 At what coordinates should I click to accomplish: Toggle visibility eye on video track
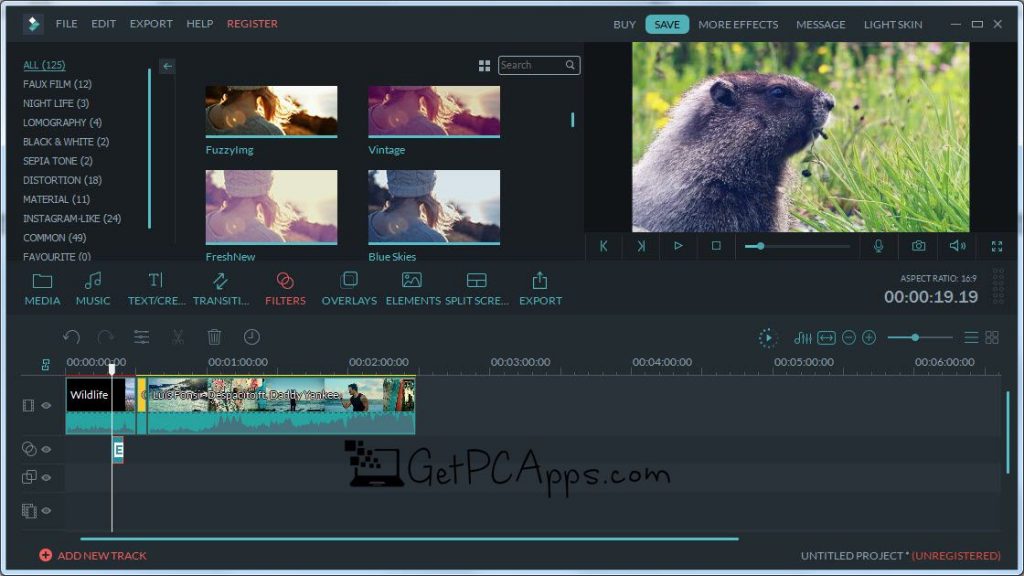46,405
